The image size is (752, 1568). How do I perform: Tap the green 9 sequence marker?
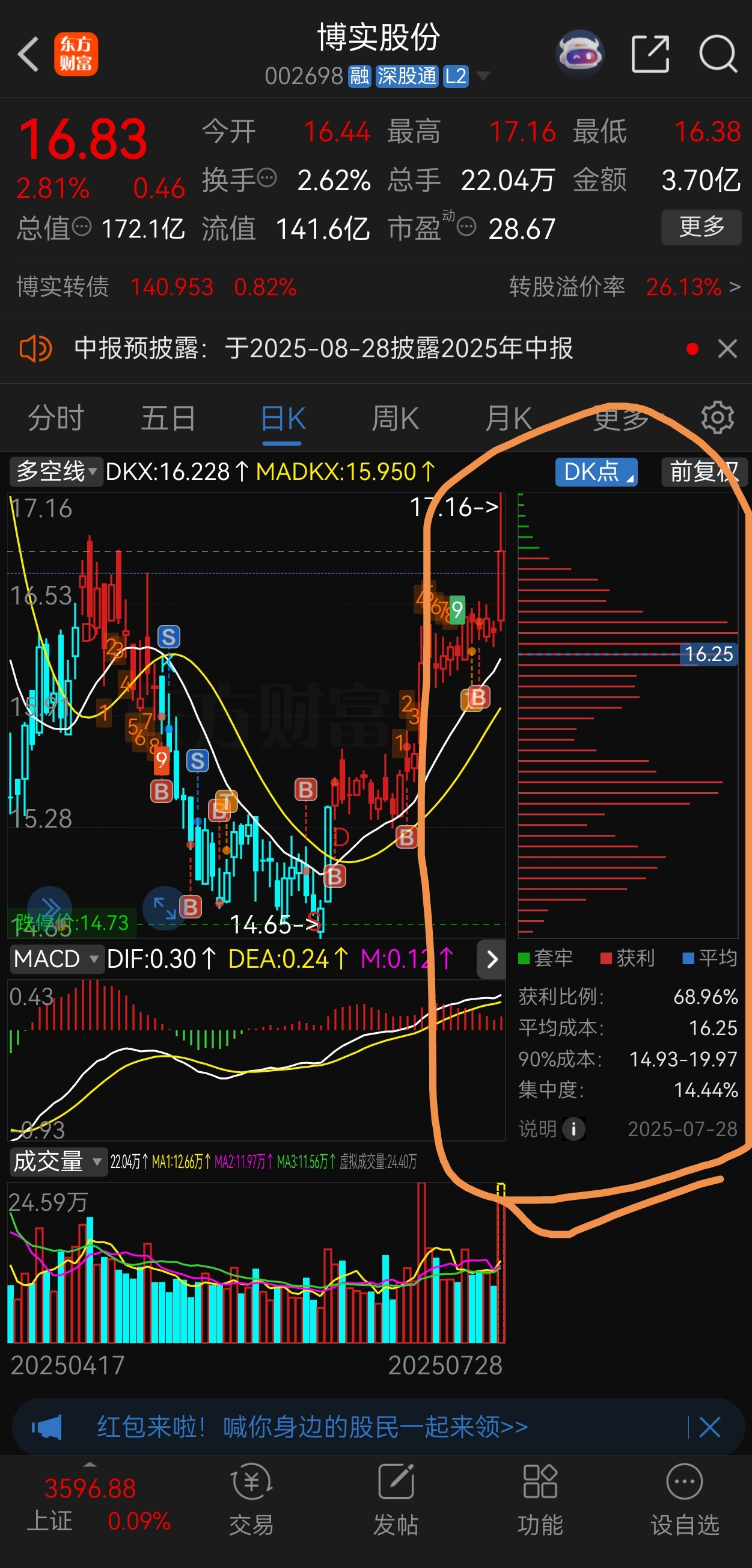tap(457, 609)
